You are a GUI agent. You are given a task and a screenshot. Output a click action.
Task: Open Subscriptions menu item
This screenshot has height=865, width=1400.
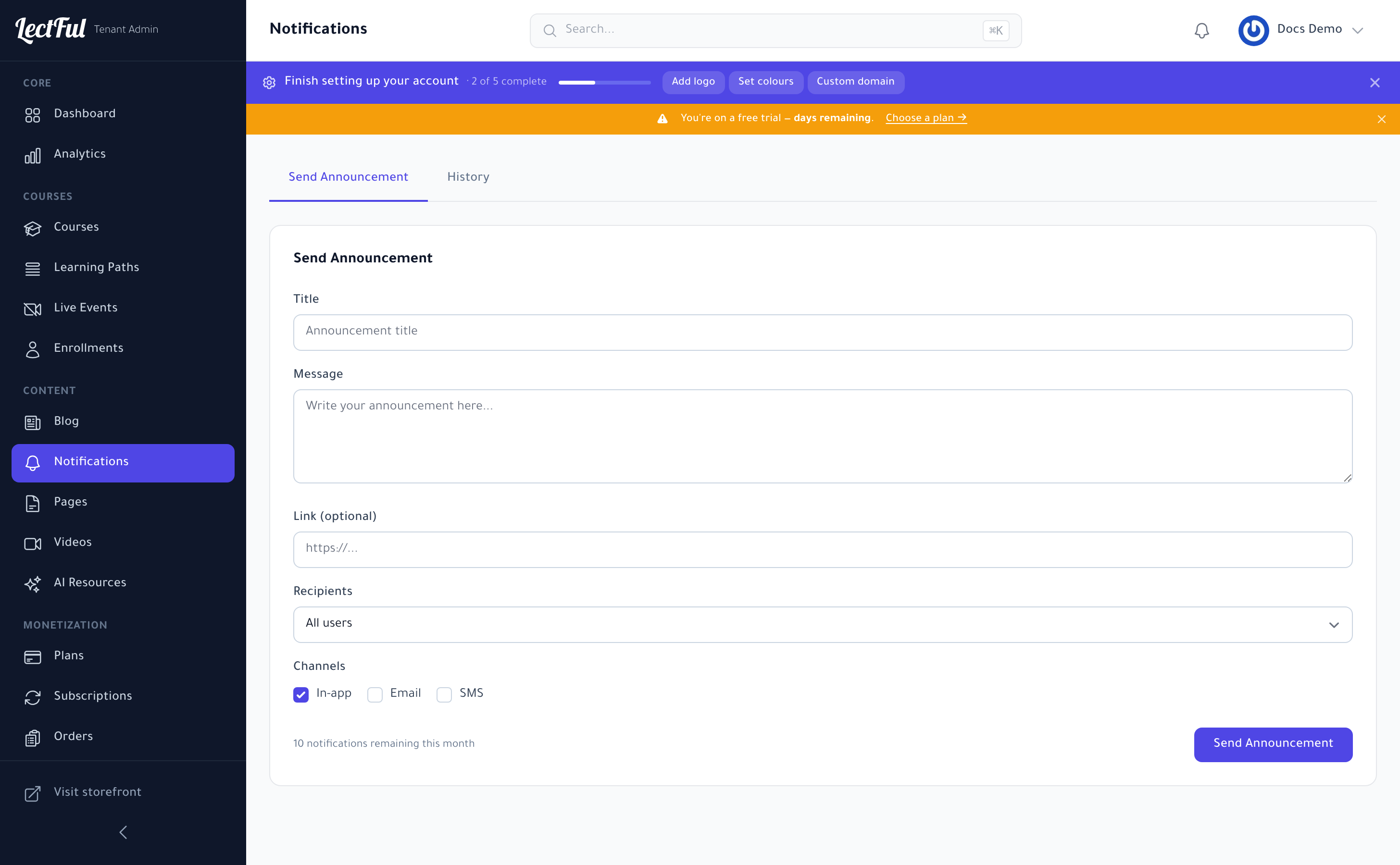point(123,697)
